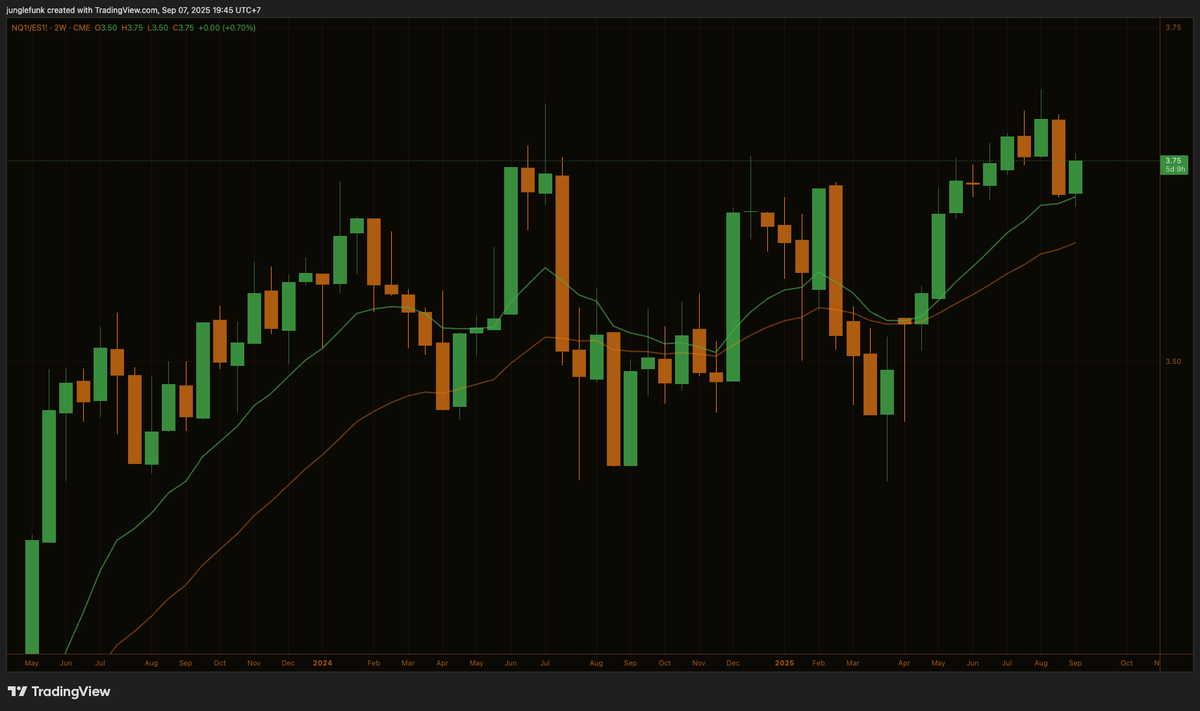Click the 2025 label on time axis
This screenshot has height=711, width=1200.
coord(785,663)
